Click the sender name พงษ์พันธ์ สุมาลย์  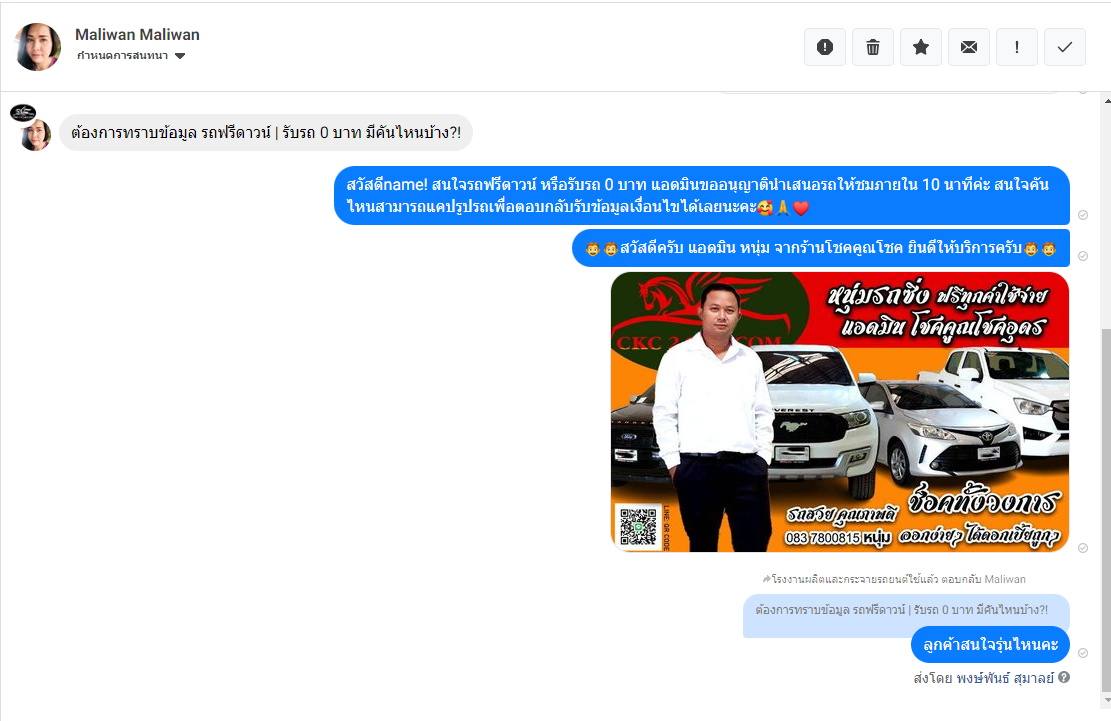click(1005, 679)
